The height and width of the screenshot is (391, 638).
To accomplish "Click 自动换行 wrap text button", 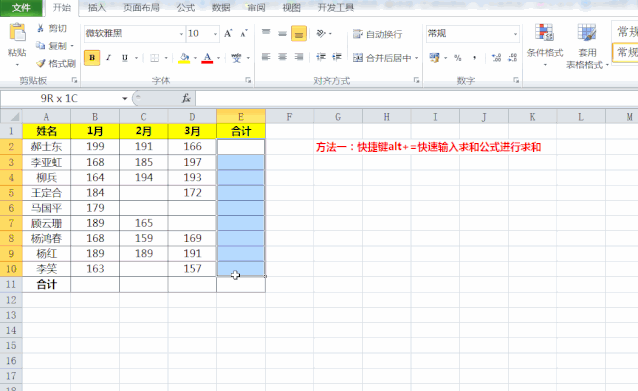I will (x=378, y=34).
